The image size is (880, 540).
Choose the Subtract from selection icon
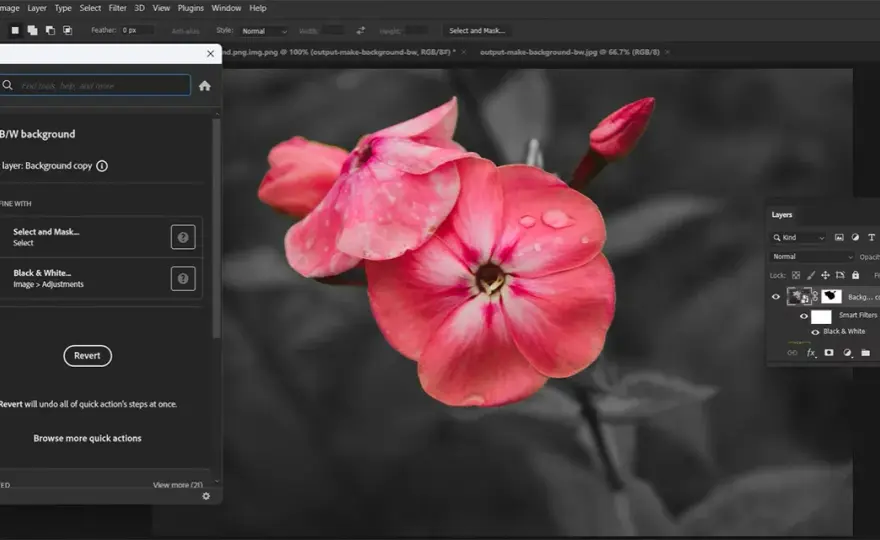[x=50, y=30]
